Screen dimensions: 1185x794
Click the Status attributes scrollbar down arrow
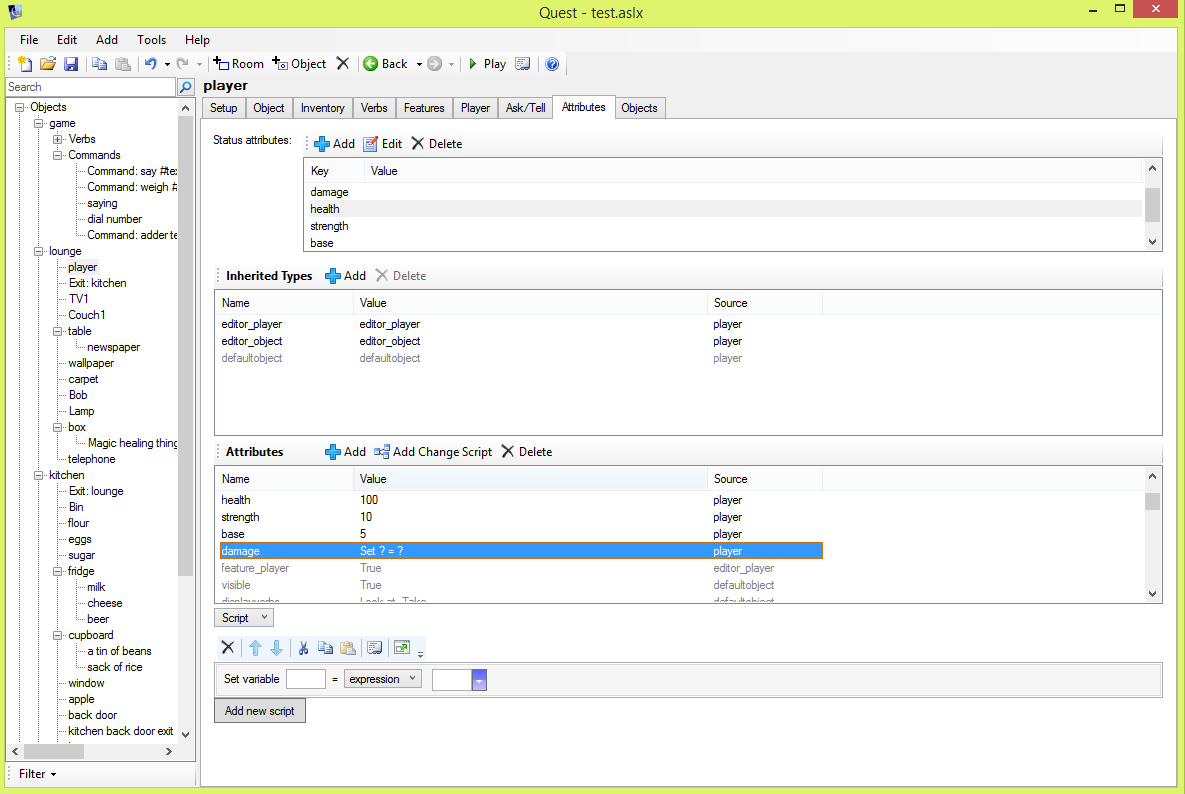pyautogui.click(x=1153, y=243)
